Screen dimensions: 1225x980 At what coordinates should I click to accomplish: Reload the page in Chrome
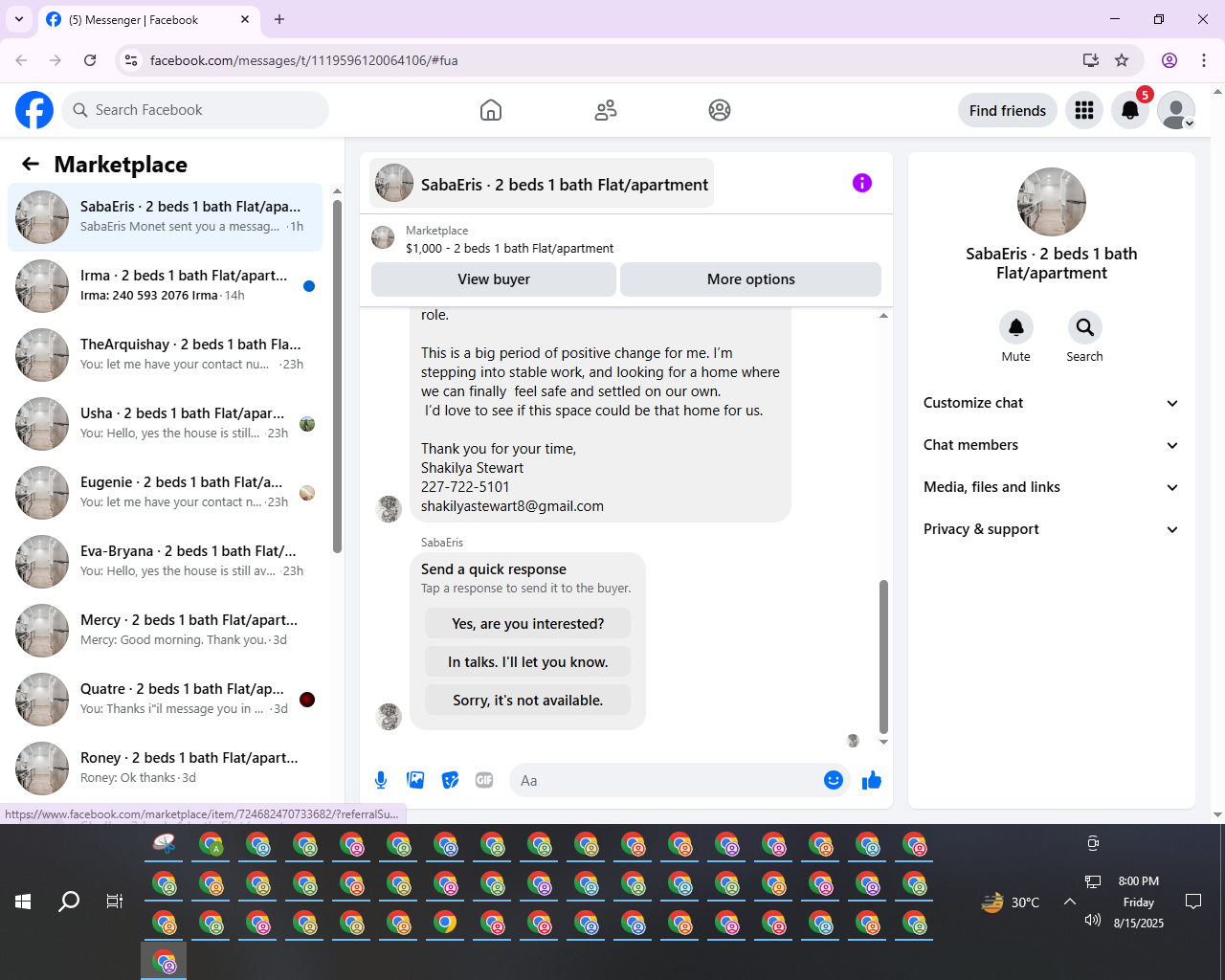(90, 60)
